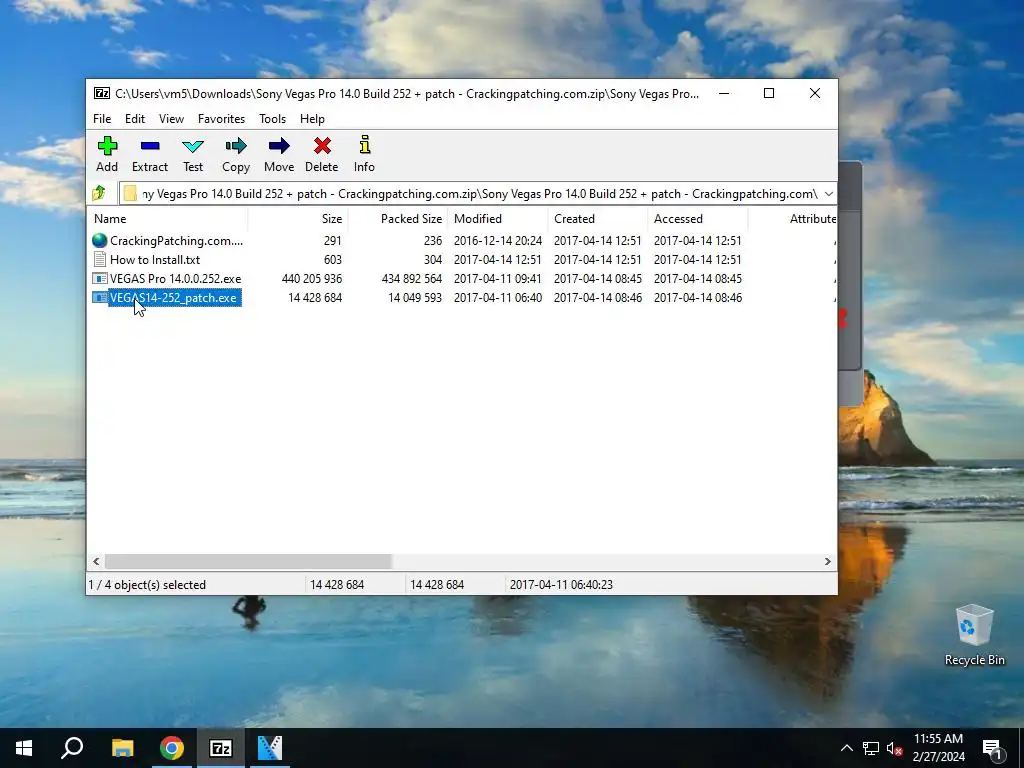Click modified date 2016-12-14 20:24
The width and height of the screenshot is (1024, 768).
498,240
